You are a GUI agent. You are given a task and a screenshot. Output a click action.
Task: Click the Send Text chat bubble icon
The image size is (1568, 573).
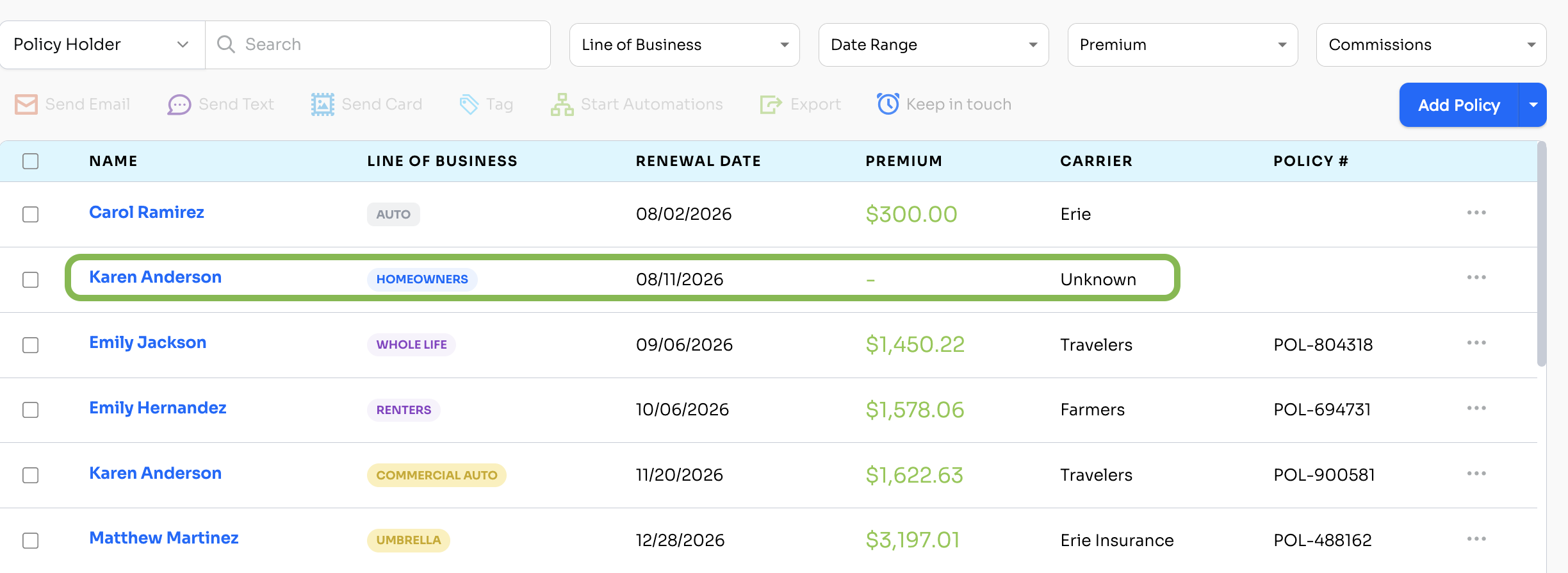pyautogui.click(x=179, y=104)
